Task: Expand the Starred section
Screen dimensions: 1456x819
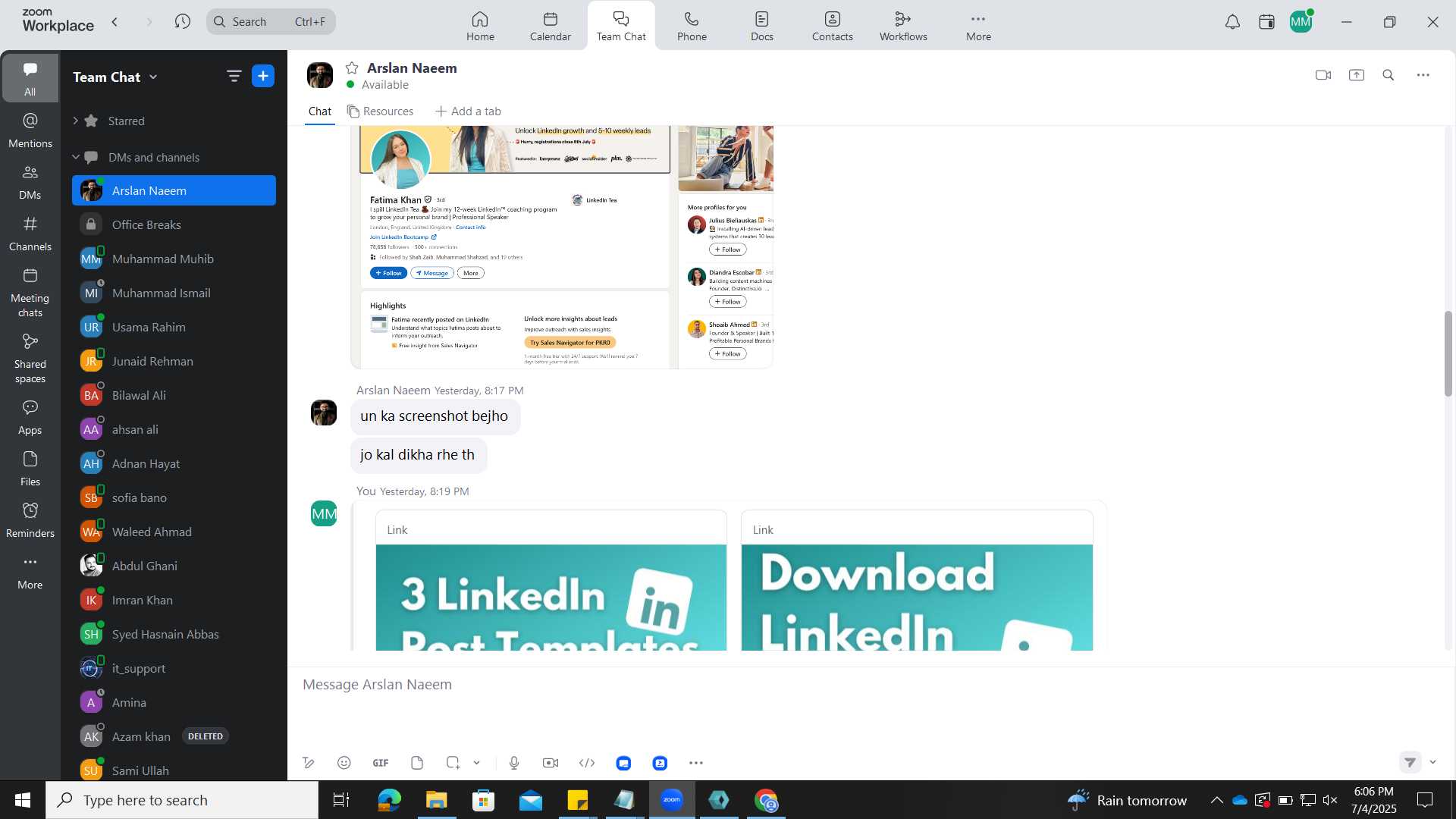Action: (x=76, y=121)
